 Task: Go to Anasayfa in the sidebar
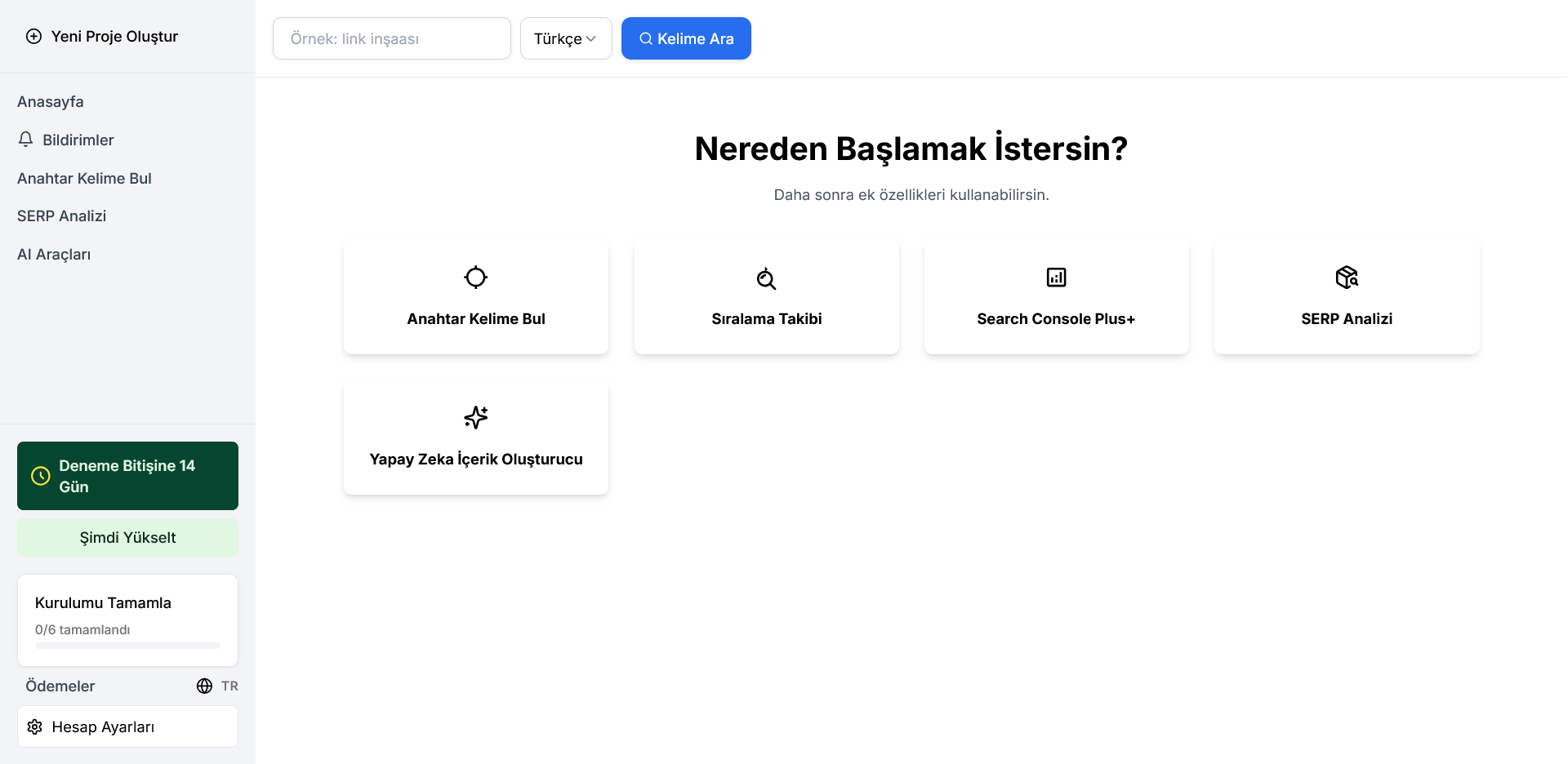(x=51, y=101)
